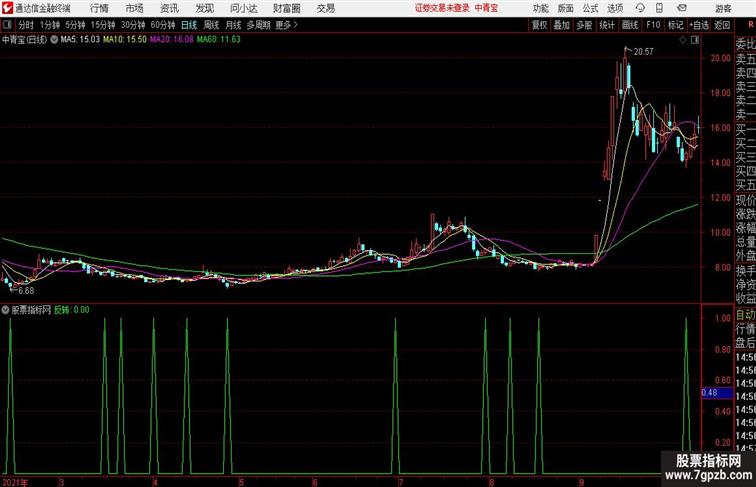
Task: Switch to the 15分钟 period tab
Action: (x=103, y=25)
